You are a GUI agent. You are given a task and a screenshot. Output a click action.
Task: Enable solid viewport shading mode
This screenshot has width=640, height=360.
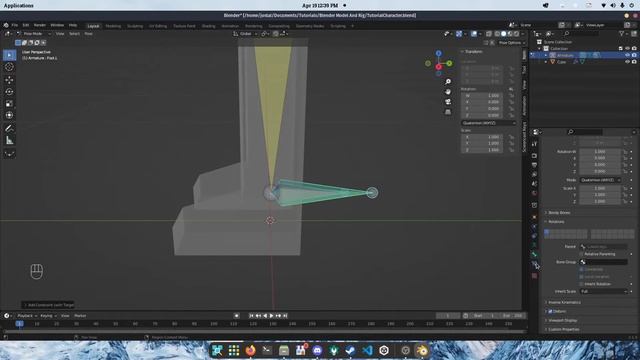click(x=503, y=34)
